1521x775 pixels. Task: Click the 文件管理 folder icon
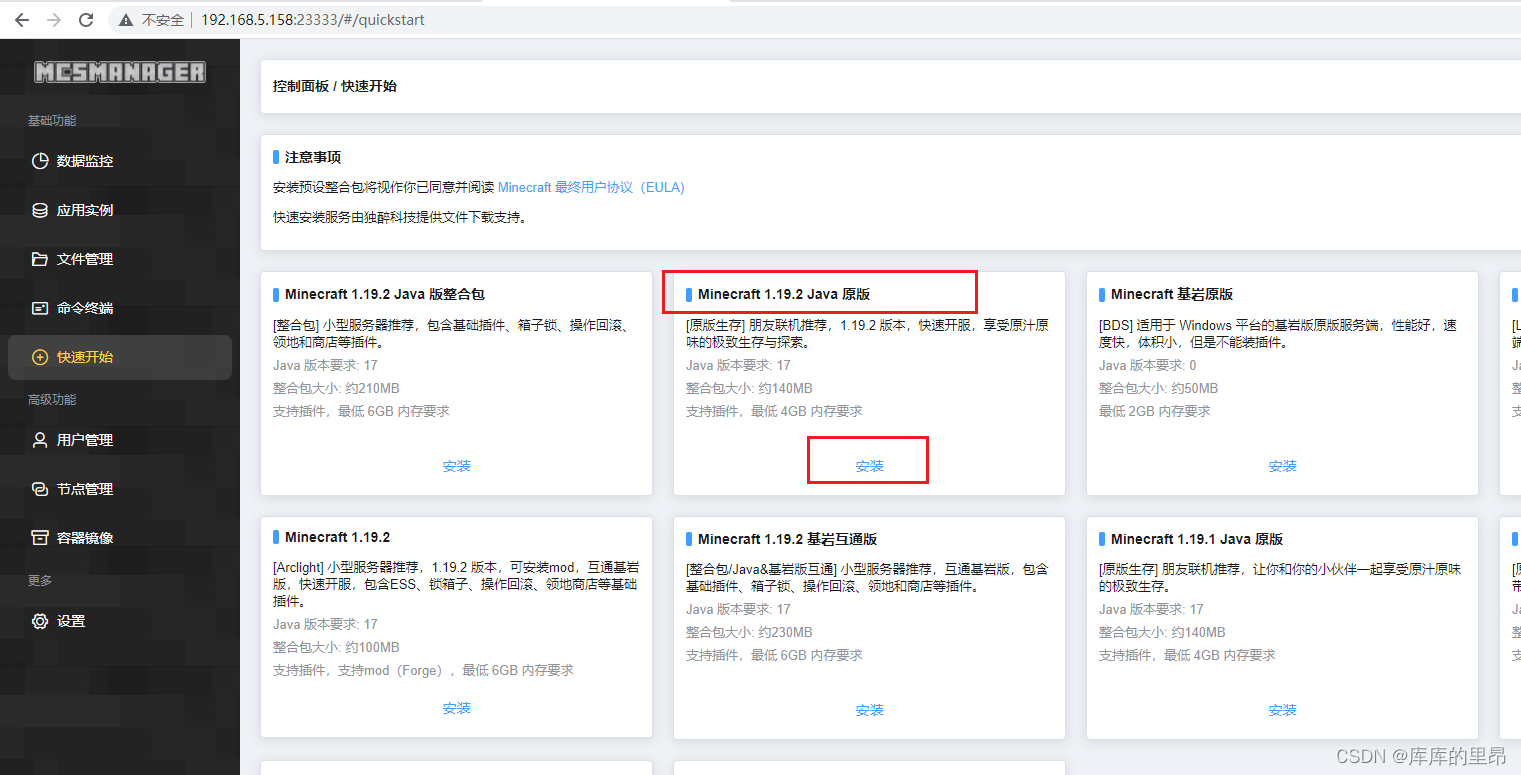click(x=40, y=259)
